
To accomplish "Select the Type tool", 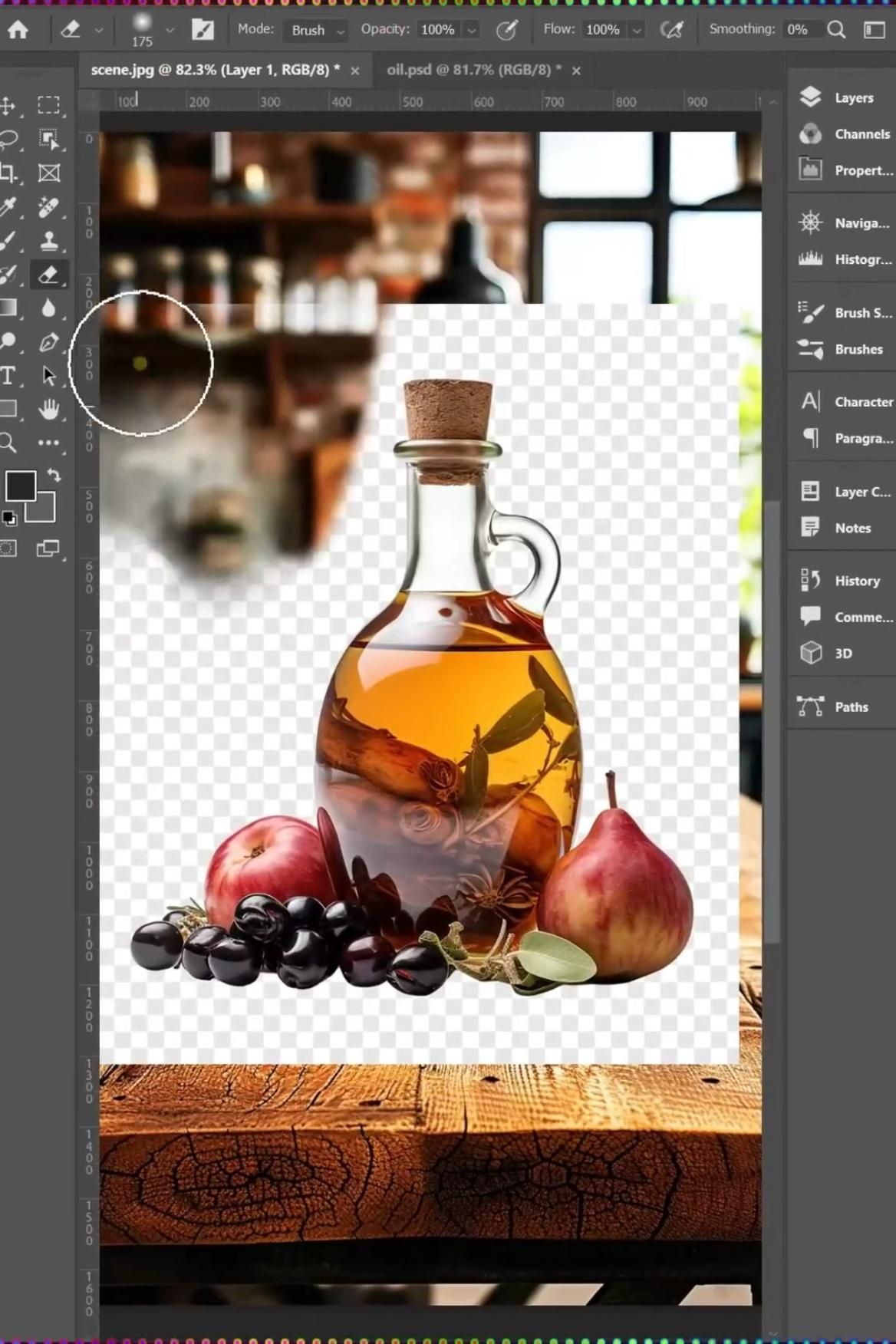I will click(x=8, y=375).
